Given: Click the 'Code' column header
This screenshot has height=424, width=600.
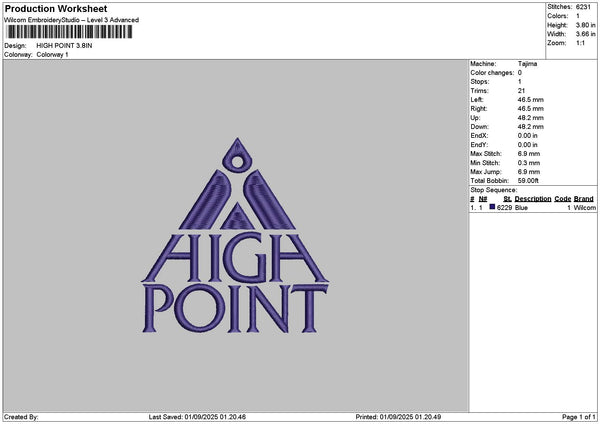Looking at the screenshot, I should (562, 199).
